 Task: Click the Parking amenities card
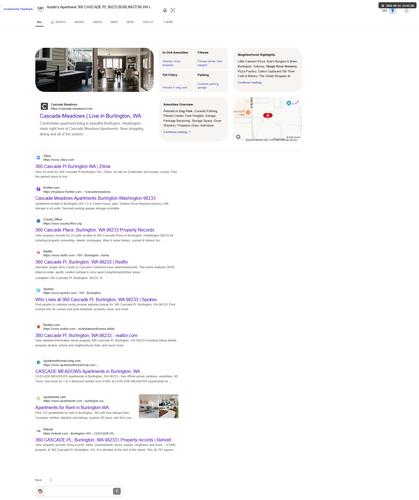coord(211,81)
